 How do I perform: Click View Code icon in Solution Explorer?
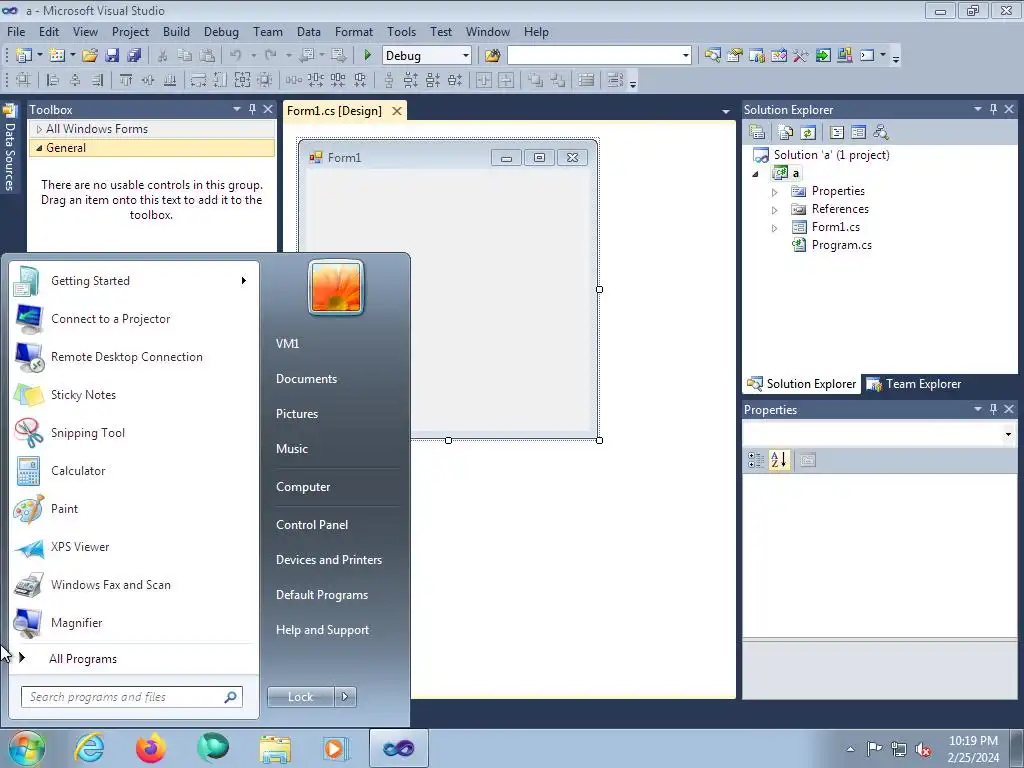837,133
